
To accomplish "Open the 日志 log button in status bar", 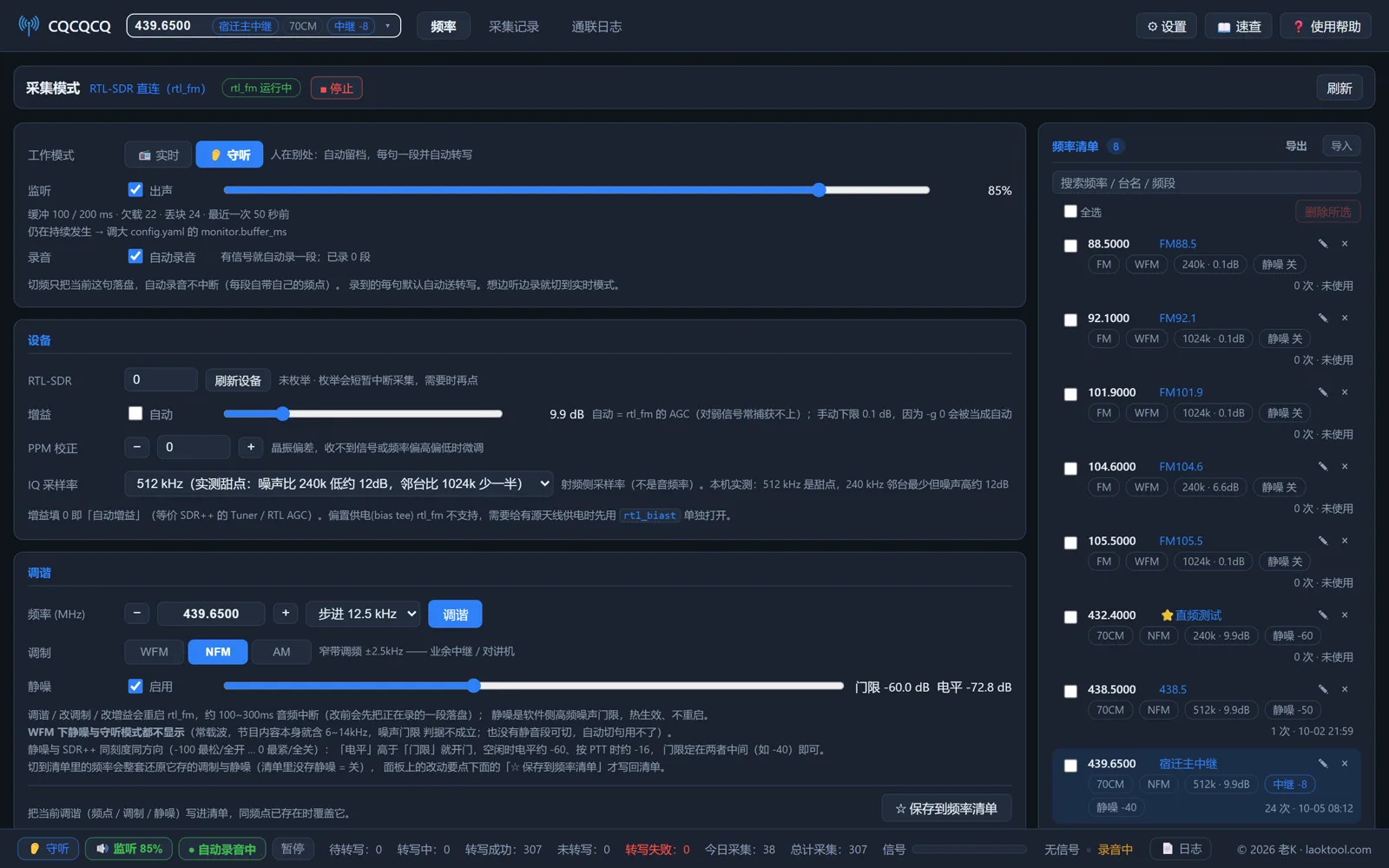I will 1182,849.
